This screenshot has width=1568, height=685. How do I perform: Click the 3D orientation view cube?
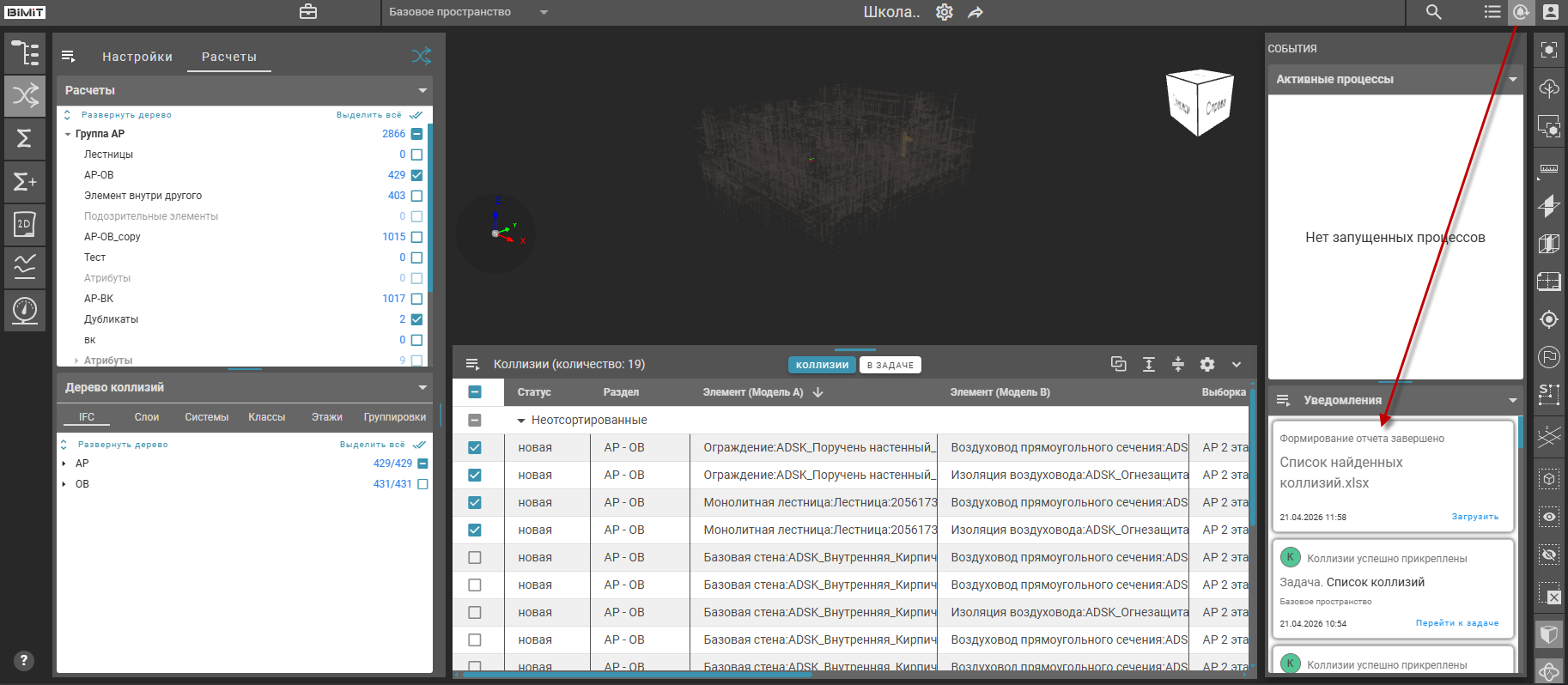(1199, 103)
